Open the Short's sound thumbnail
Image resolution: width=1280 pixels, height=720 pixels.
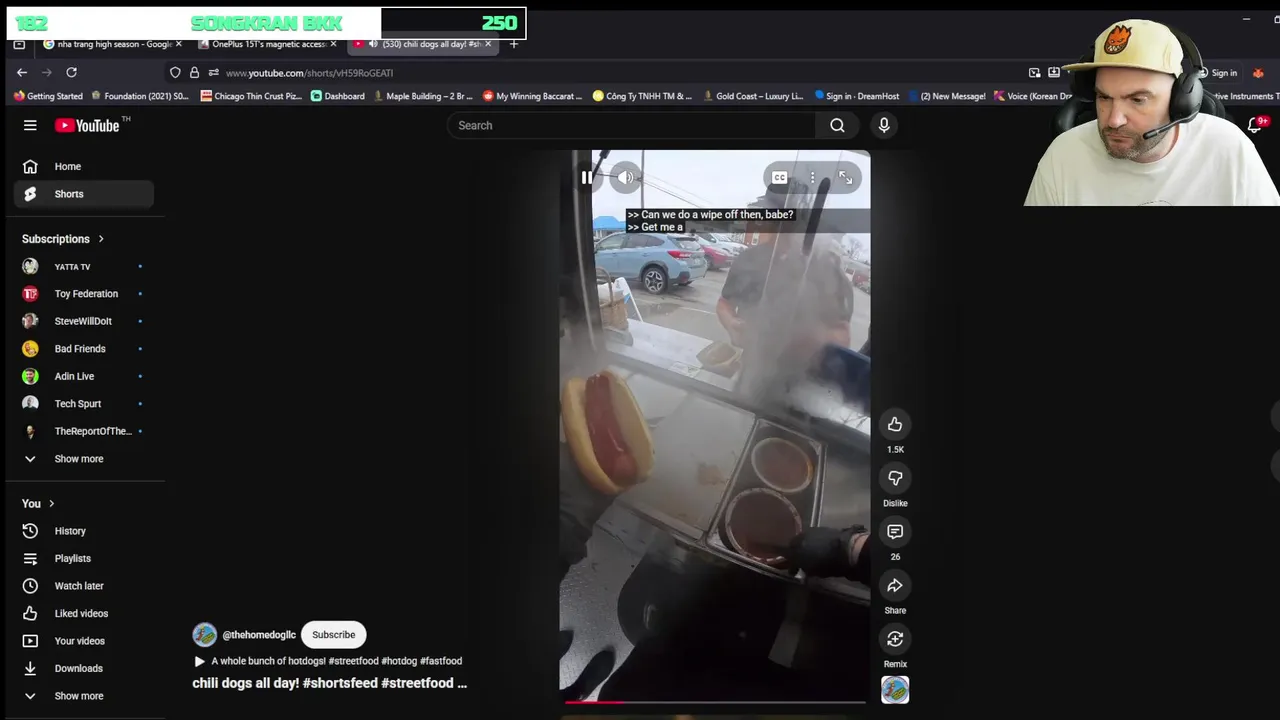pyautogui.click(x=895, y=690)
